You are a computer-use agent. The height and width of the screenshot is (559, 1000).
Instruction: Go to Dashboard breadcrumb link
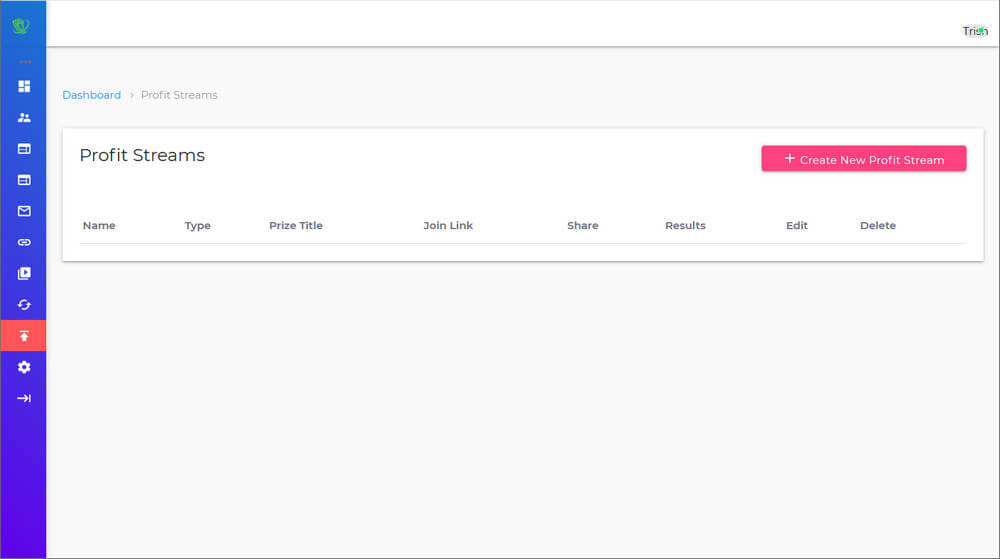pyautogui.click(x=91, y=95)
